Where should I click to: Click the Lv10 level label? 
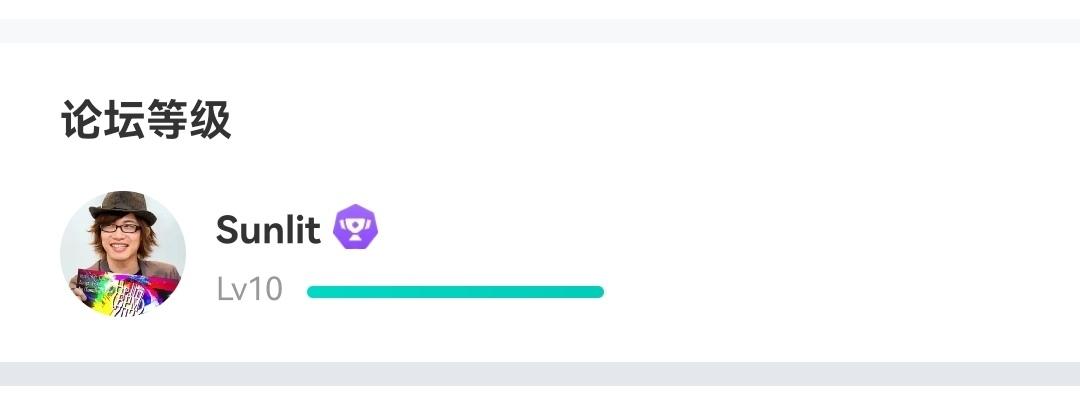(249, 290)
